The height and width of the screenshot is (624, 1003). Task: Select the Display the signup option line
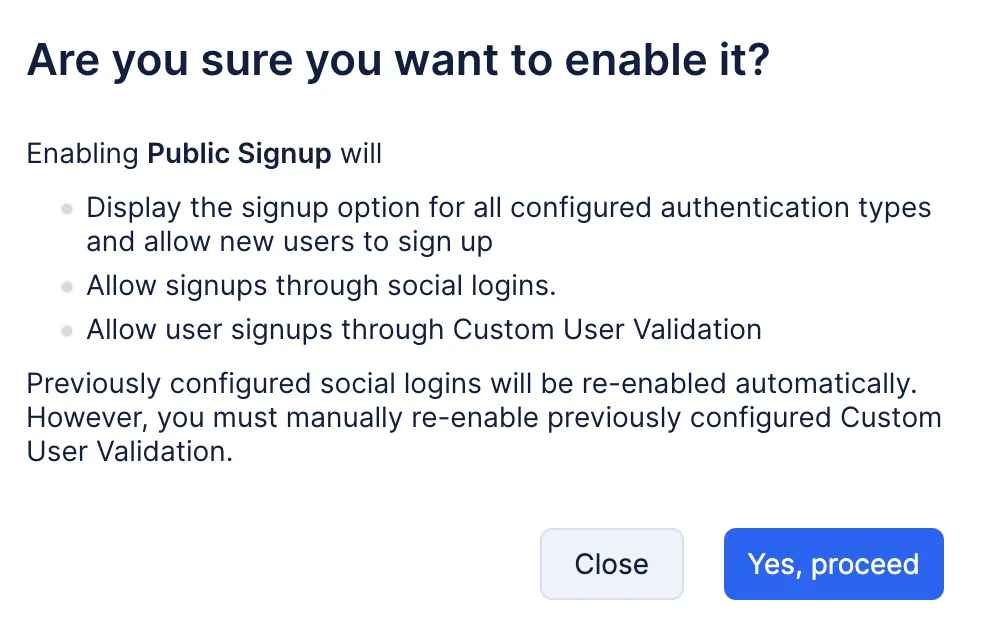(x=508, y=208)
